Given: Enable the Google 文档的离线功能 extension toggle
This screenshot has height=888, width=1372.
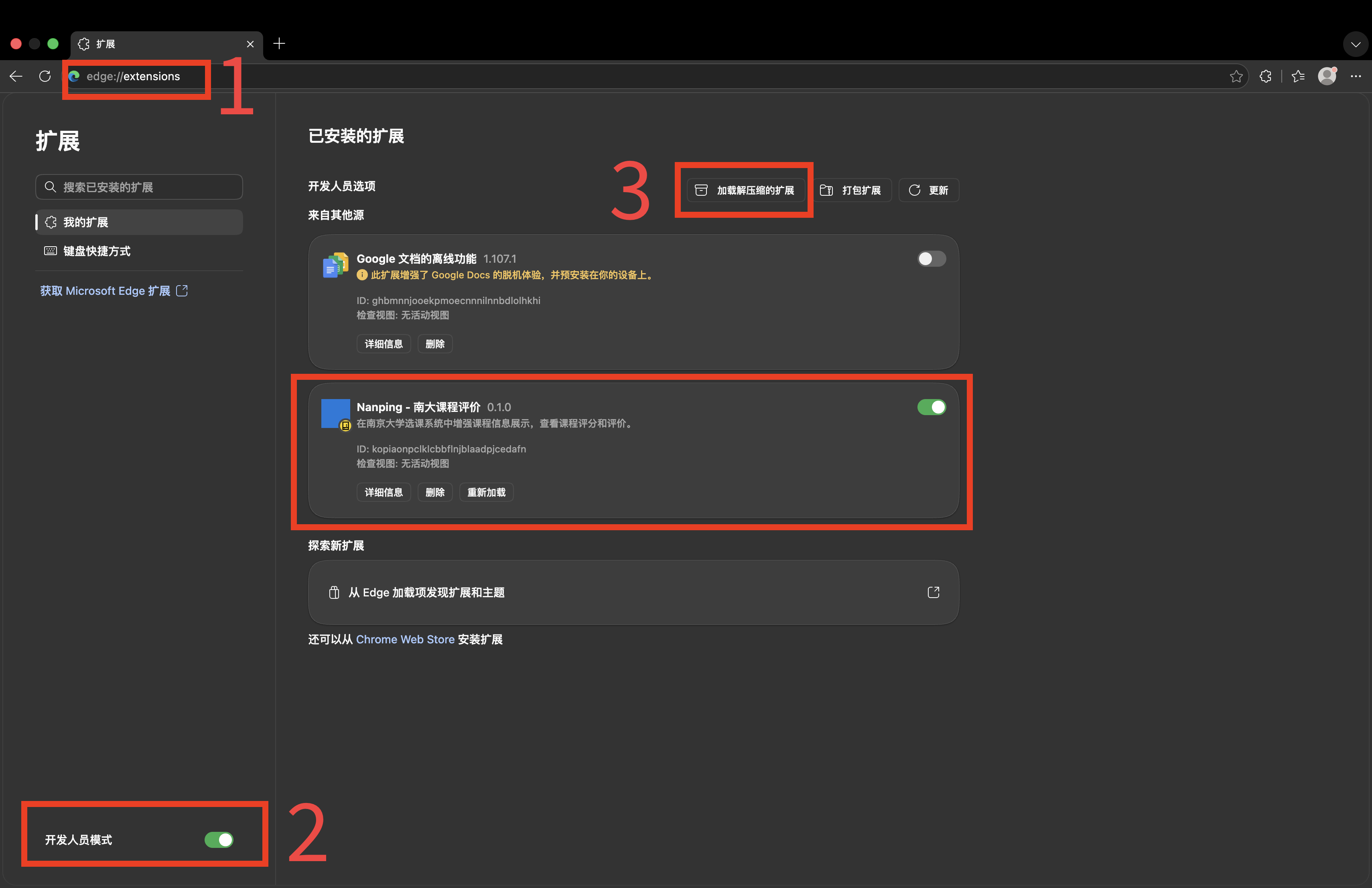Looking at the screenshot, I should [x=932, y=259].
